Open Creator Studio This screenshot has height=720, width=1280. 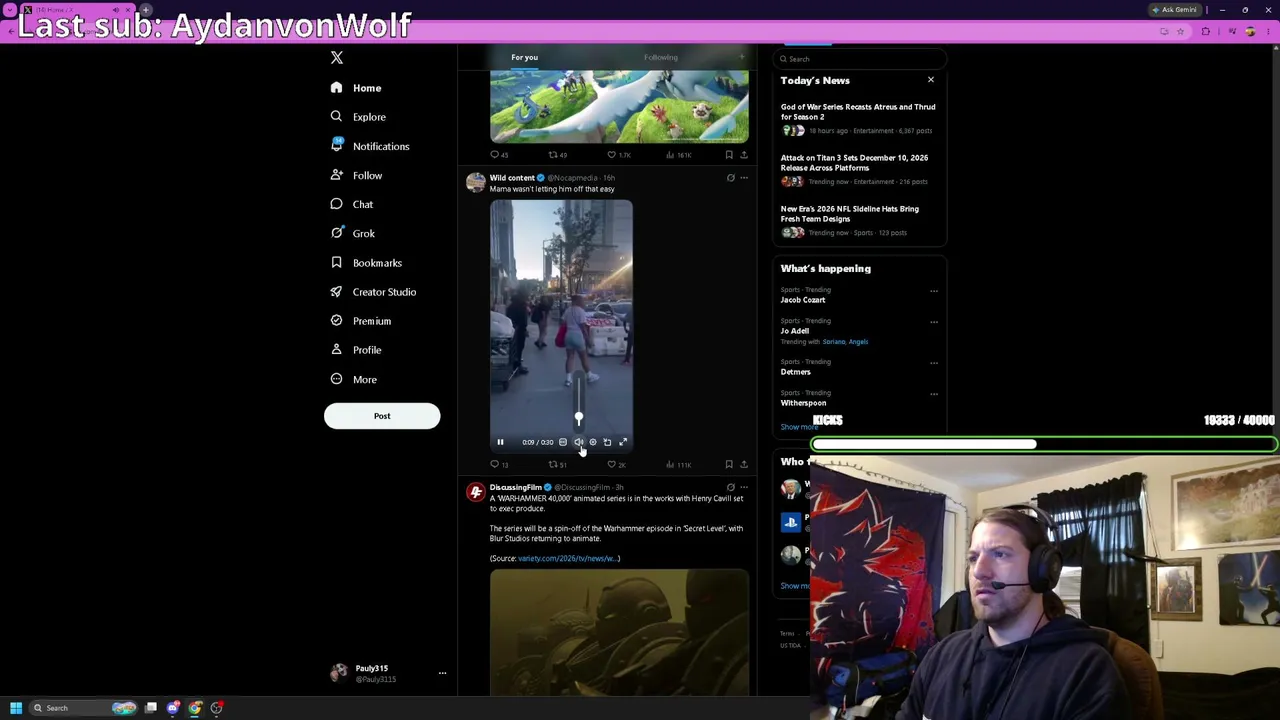(x=372, y=292)
